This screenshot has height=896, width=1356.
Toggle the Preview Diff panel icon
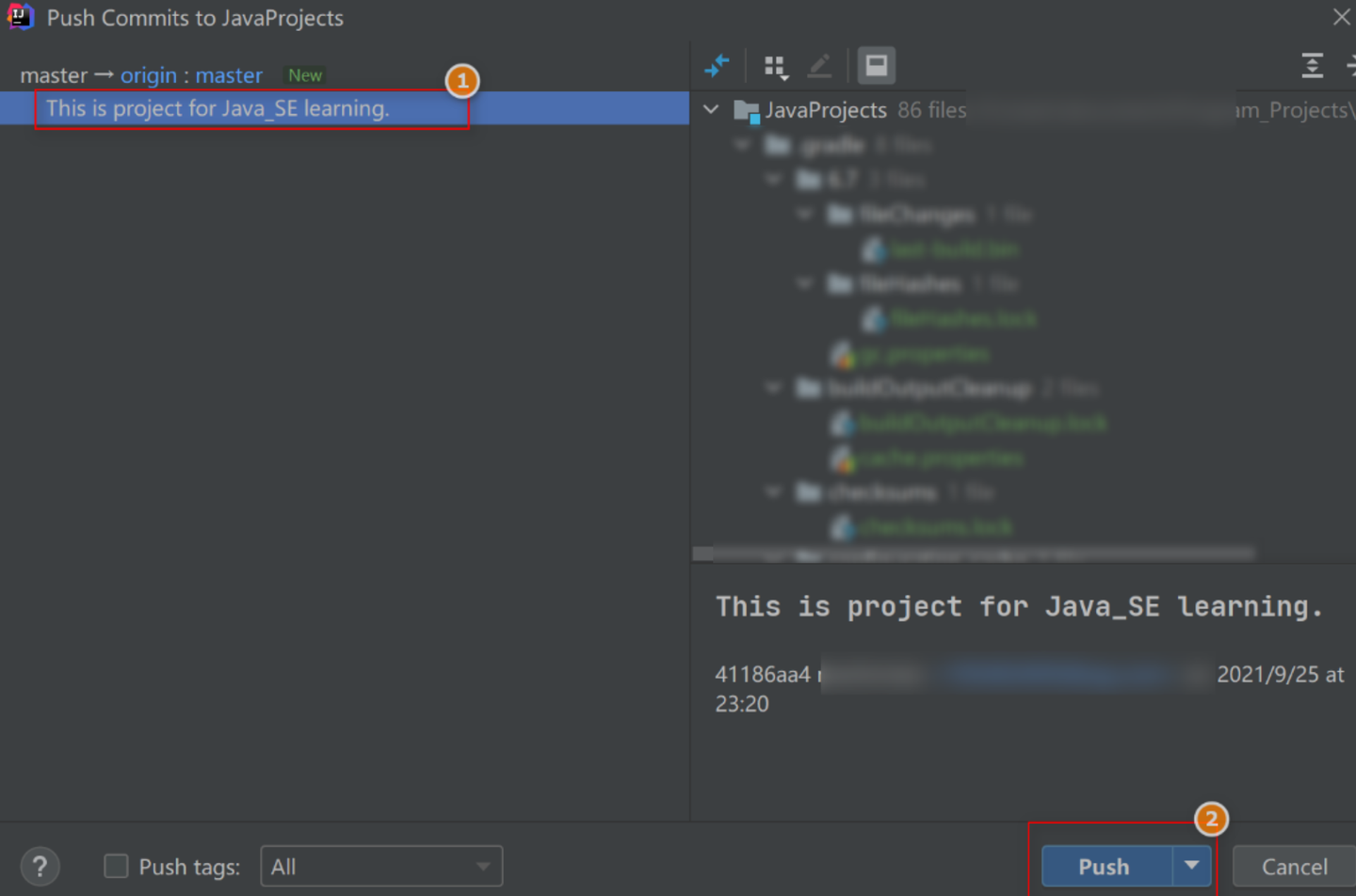point(876,66)
